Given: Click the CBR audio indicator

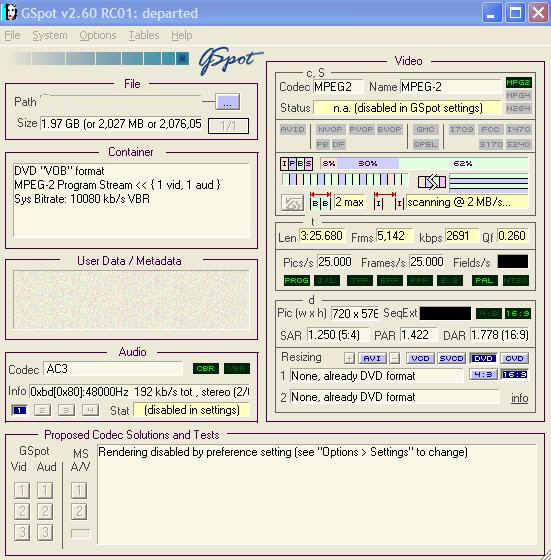Looking at the screenshot, I should pos(206,369).
